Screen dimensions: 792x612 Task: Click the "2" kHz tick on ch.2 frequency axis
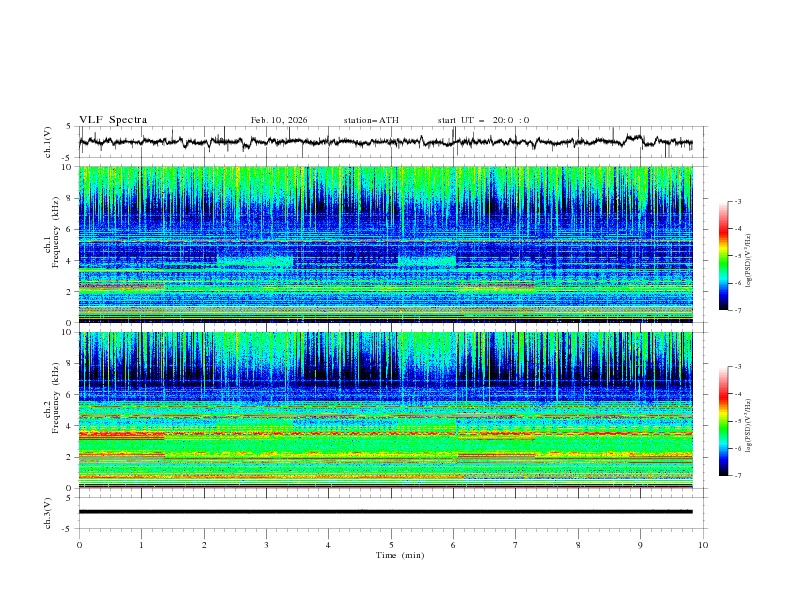pyautogui.click(x=71, y=457)
